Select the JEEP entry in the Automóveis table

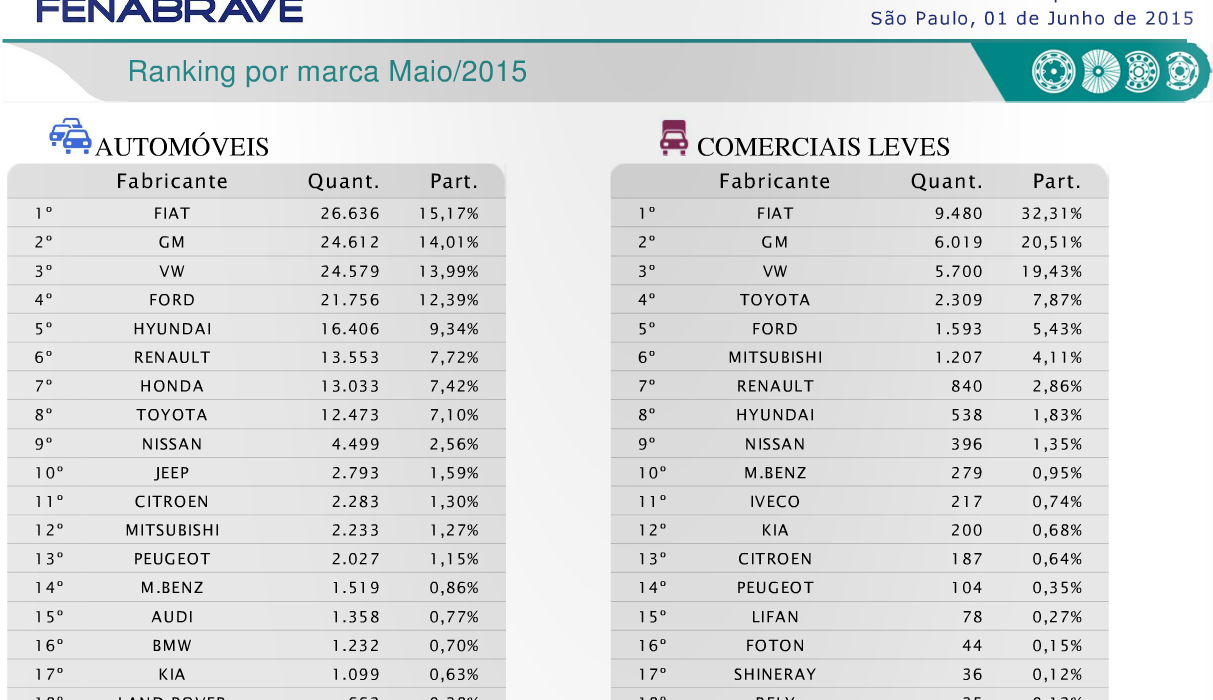(172, 473)
